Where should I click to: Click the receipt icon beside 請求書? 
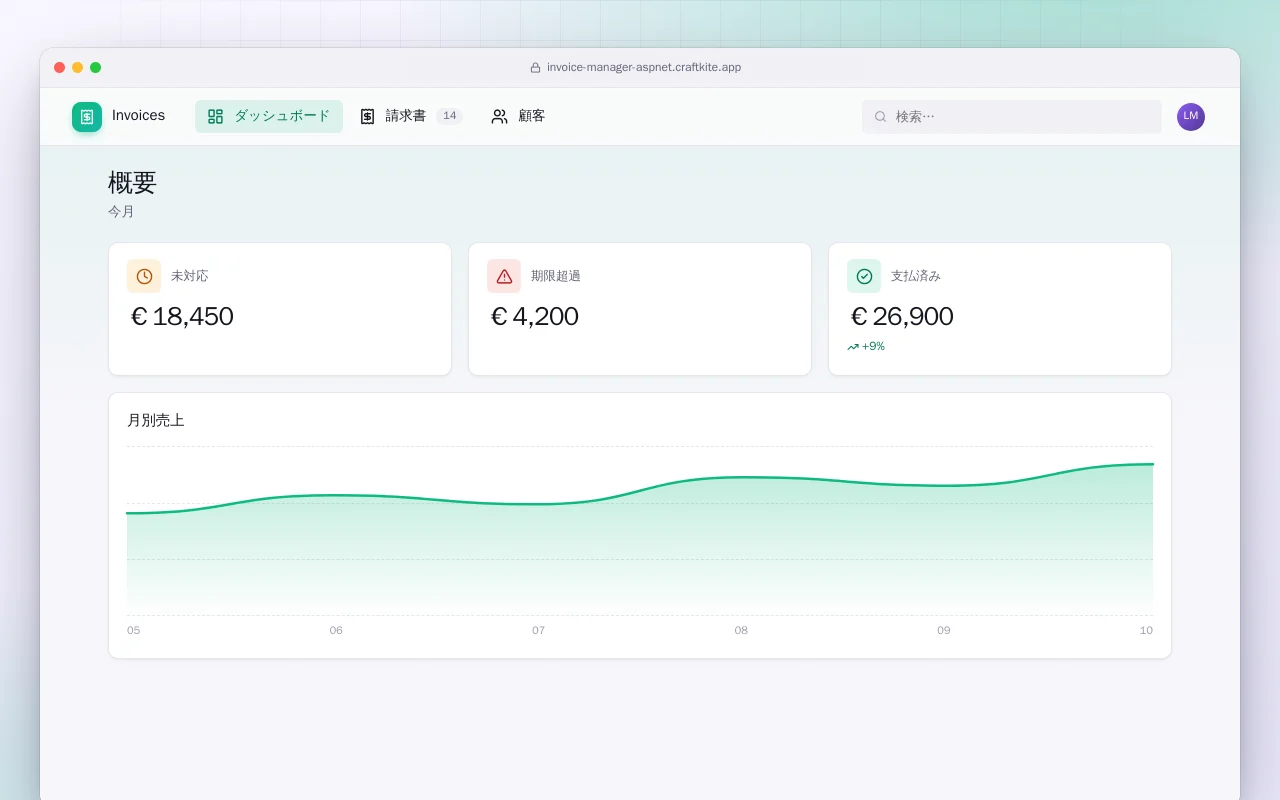pyautogui.click(x=368, y=116)
